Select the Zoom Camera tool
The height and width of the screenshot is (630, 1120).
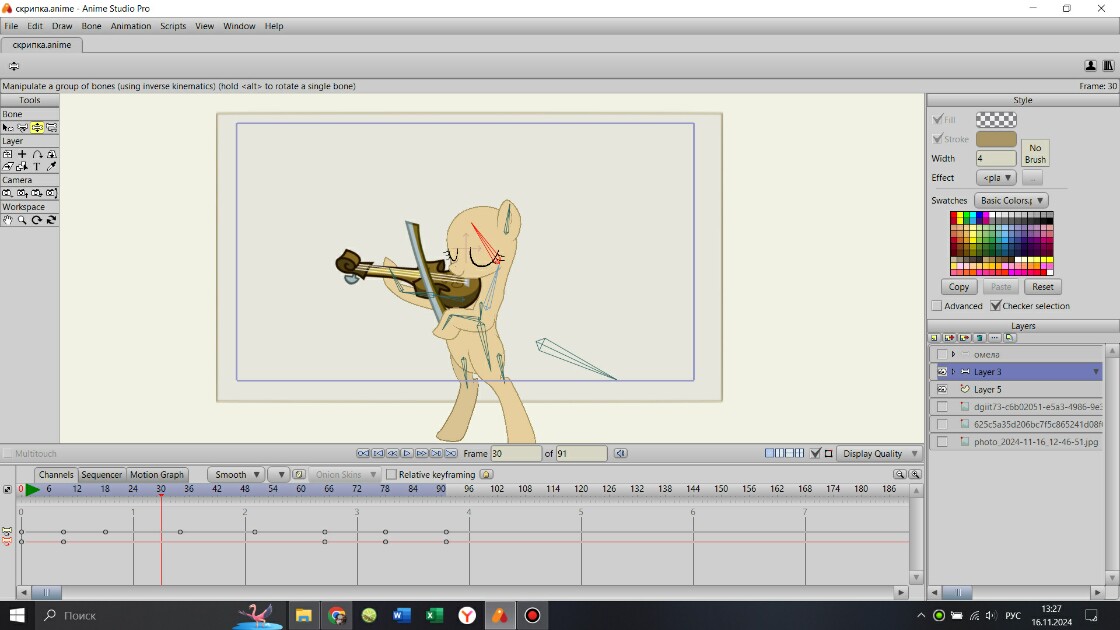pos(22,193)
